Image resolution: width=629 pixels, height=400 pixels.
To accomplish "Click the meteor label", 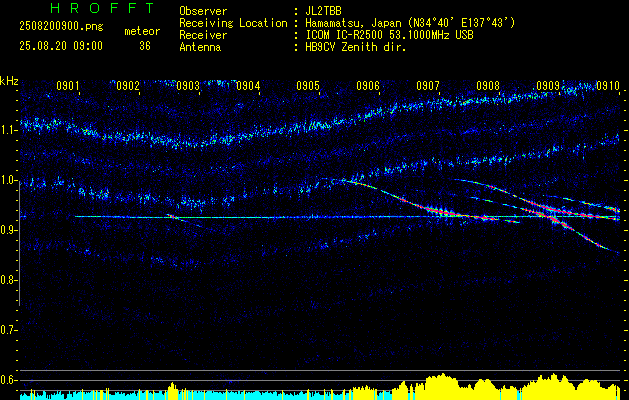I will (142, 31).
